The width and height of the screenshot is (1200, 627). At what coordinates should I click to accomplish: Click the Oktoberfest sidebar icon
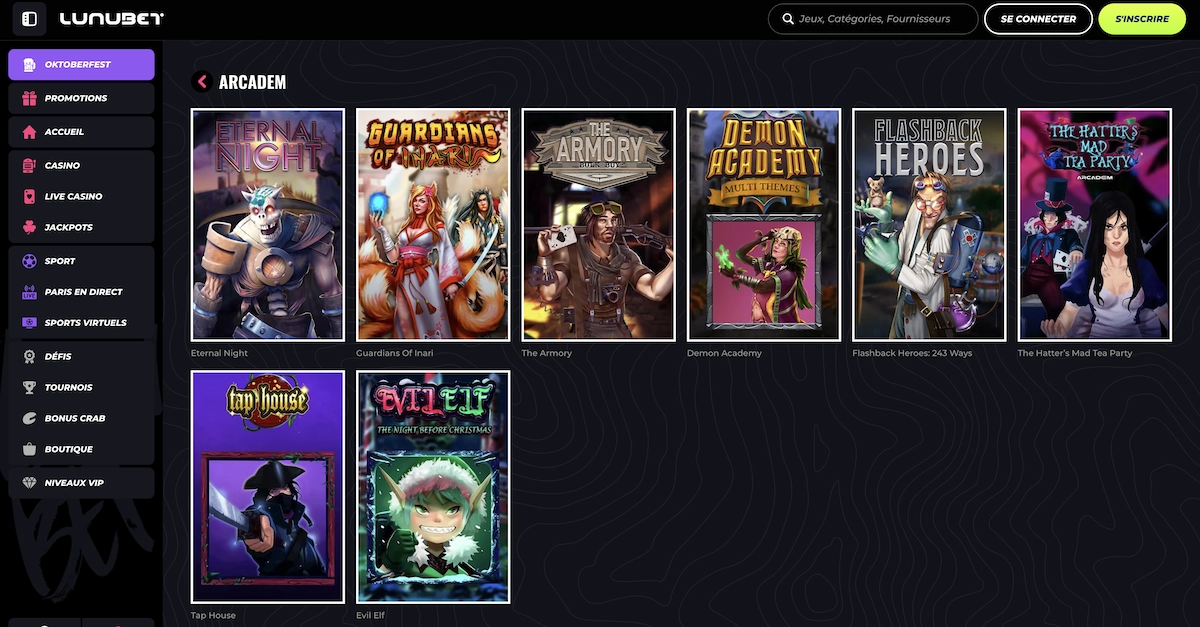pos(28,63)
